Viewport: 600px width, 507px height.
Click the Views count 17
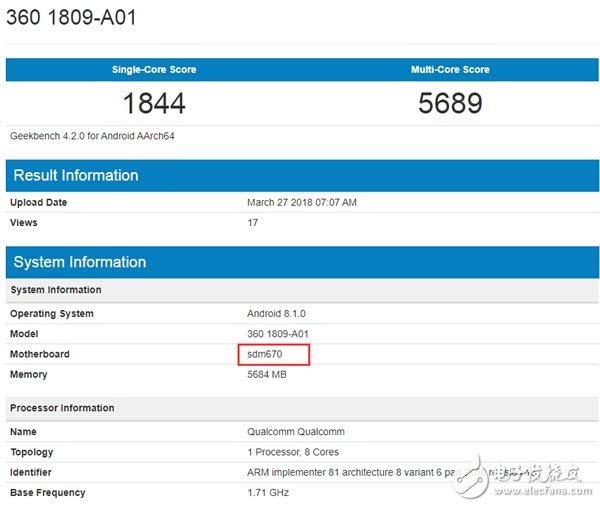(252, 222)
